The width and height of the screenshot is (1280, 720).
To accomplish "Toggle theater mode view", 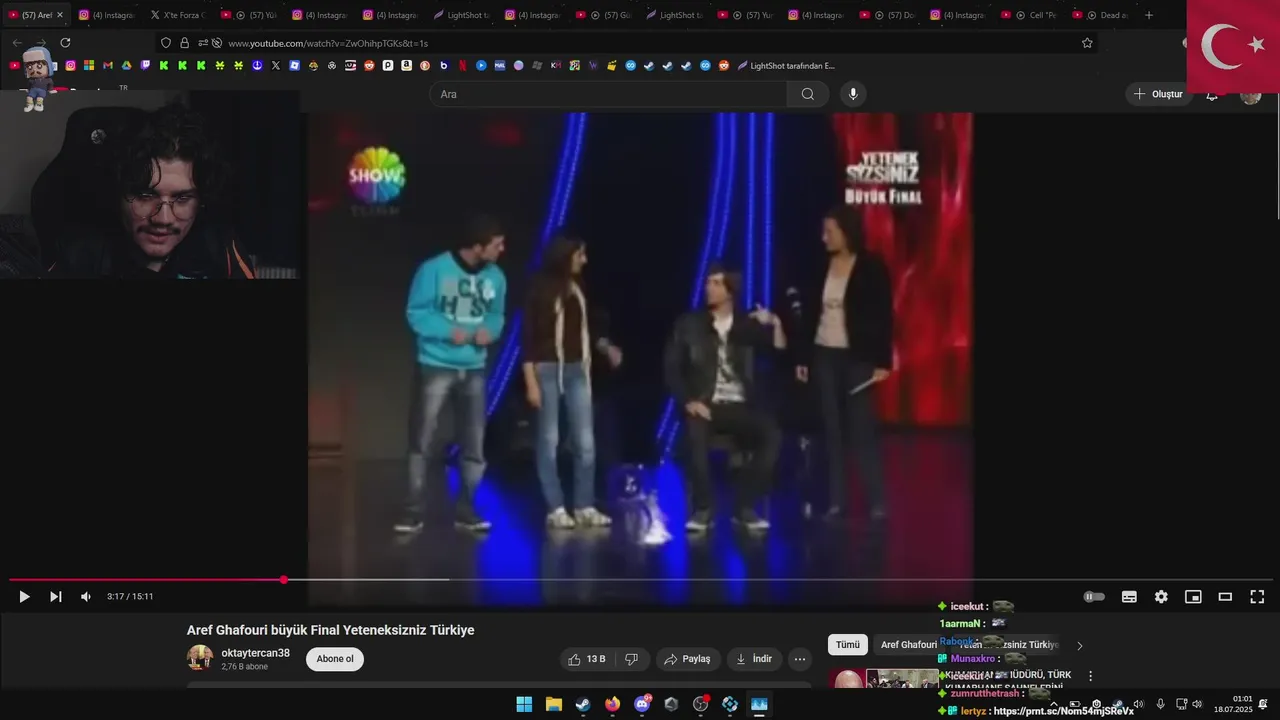I will point(1225,597).
